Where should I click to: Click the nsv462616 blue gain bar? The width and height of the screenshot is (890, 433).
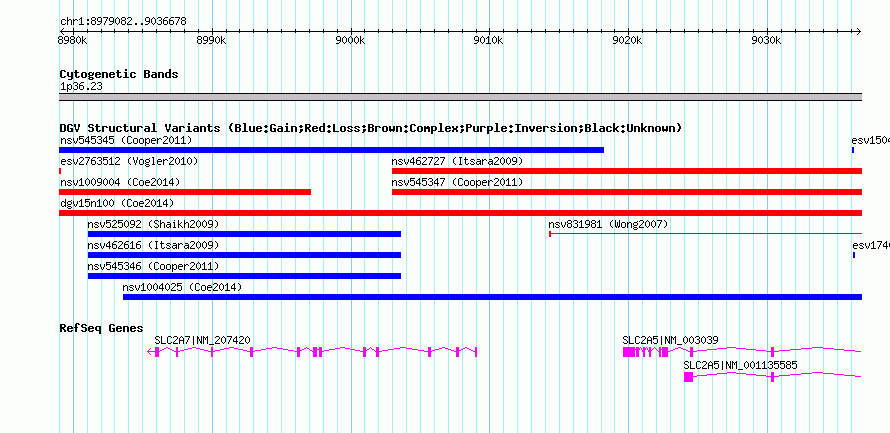244,255
